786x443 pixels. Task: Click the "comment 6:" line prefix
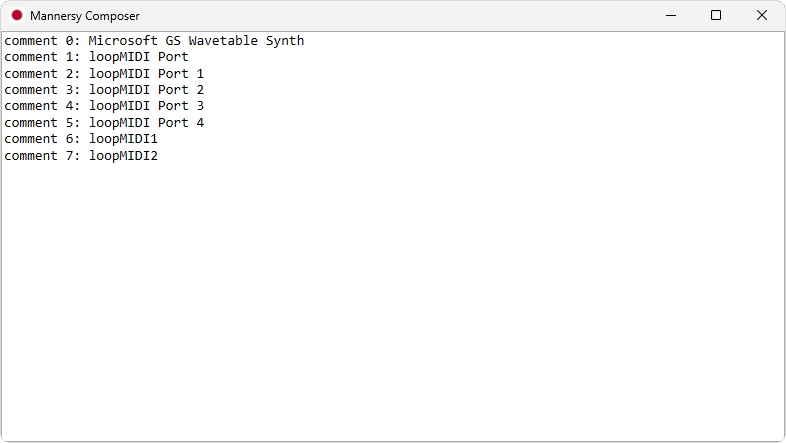(42, 139)
